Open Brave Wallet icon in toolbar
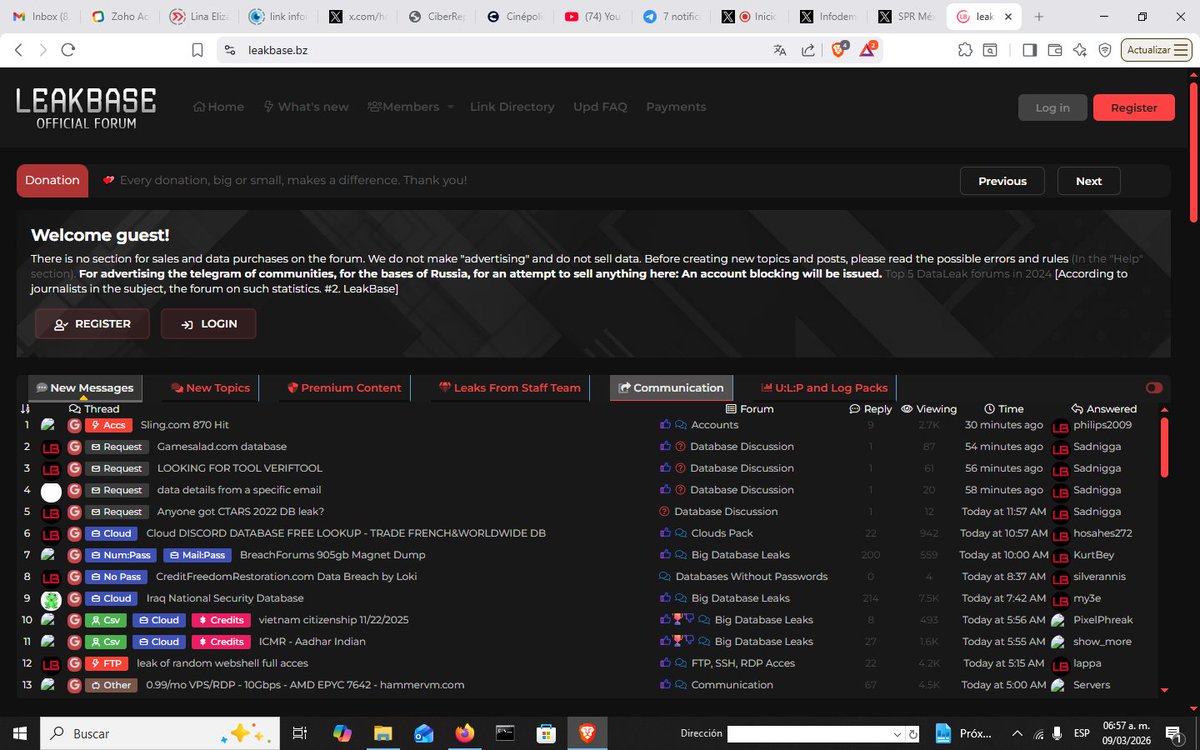This screenshot has width=1200, height=750. [1055, 50]
